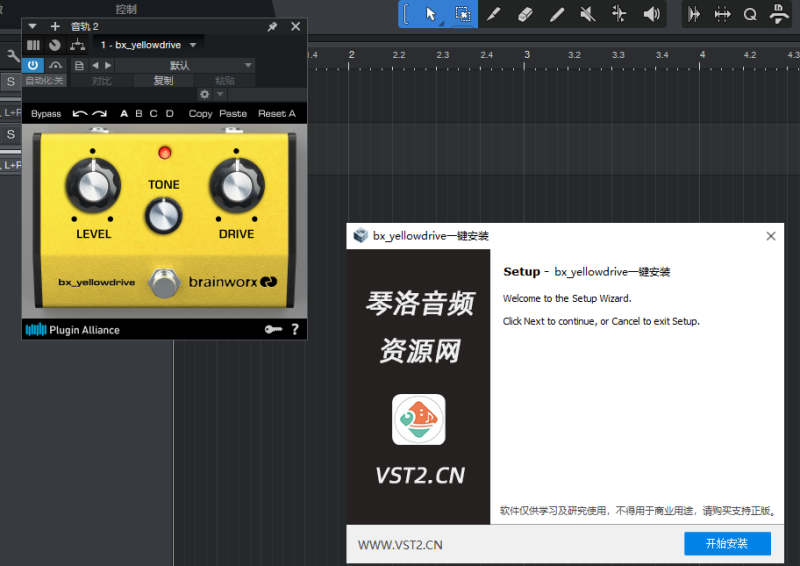The width and height of the screenshot is (800, 566).
Task: Click the Plugin Alliance logo
Action: tap(72, 330)
